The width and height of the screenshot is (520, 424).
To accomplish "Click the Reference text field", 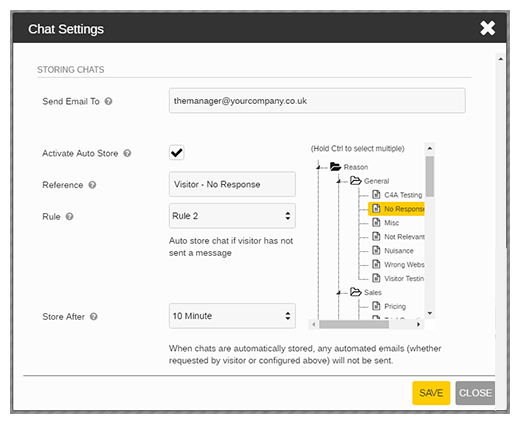I will pyautogui.click(x=232, y=184).
